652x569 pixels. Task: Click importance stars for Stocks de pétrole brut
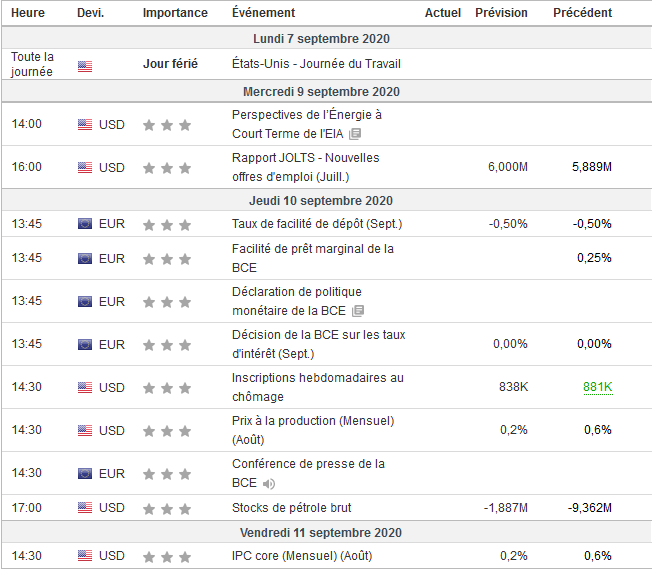click(166, 508)
